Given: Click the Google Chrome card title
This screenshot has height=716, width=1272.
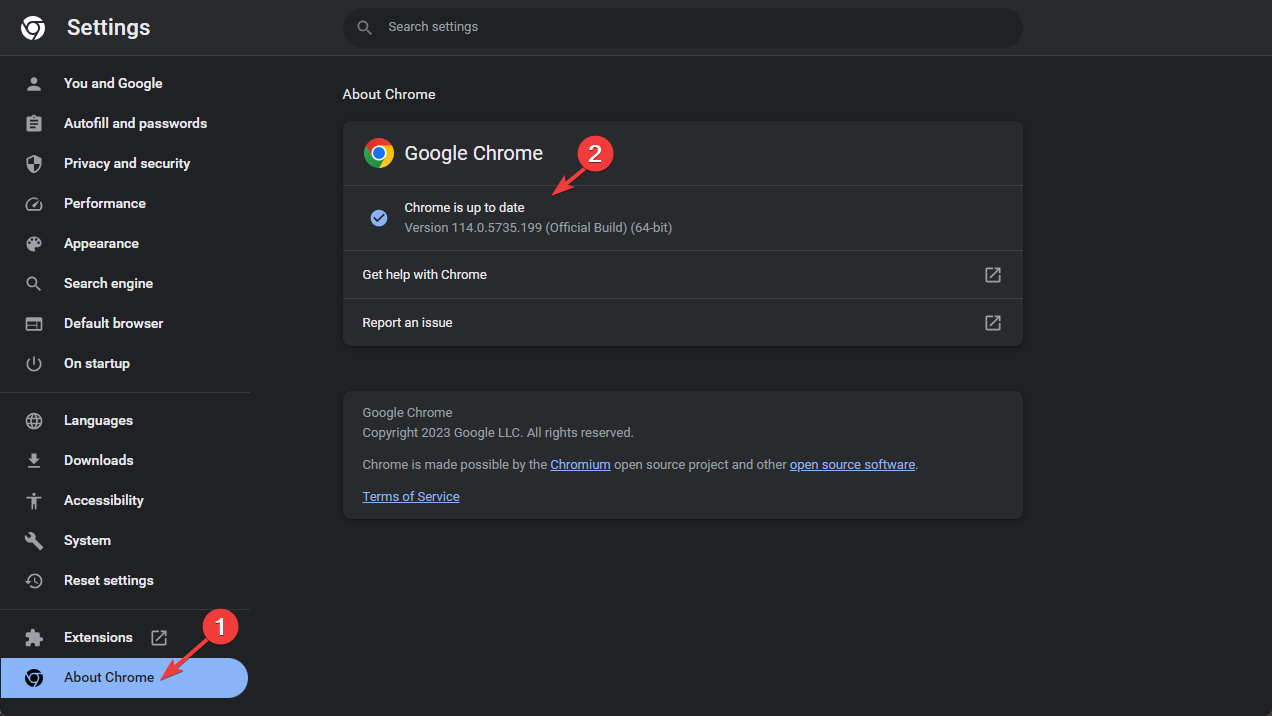Looking at the screenshot, I should pos(474,153).
